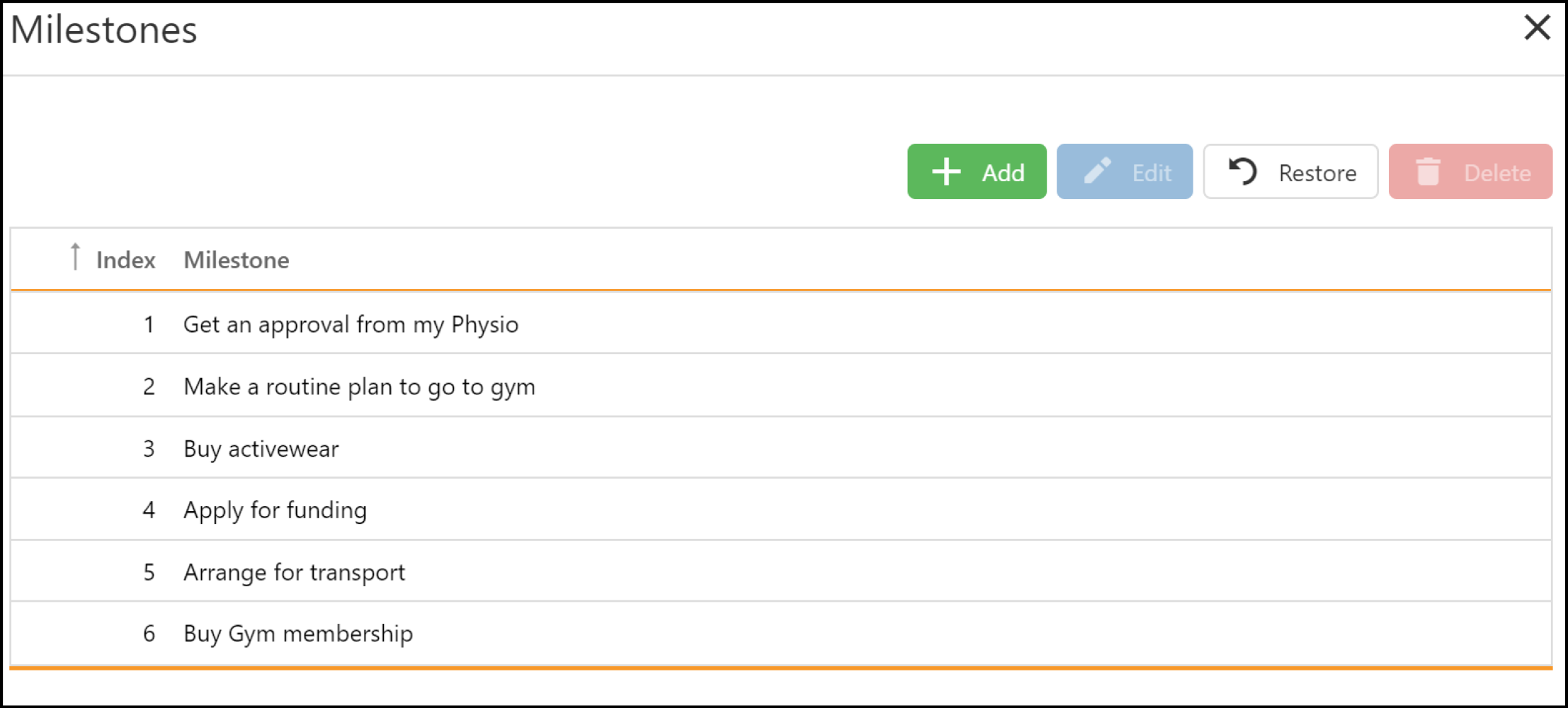Viewport: 1568px width, 708px height.
Task: Click the Restore button label
Action: [1317, 173]
